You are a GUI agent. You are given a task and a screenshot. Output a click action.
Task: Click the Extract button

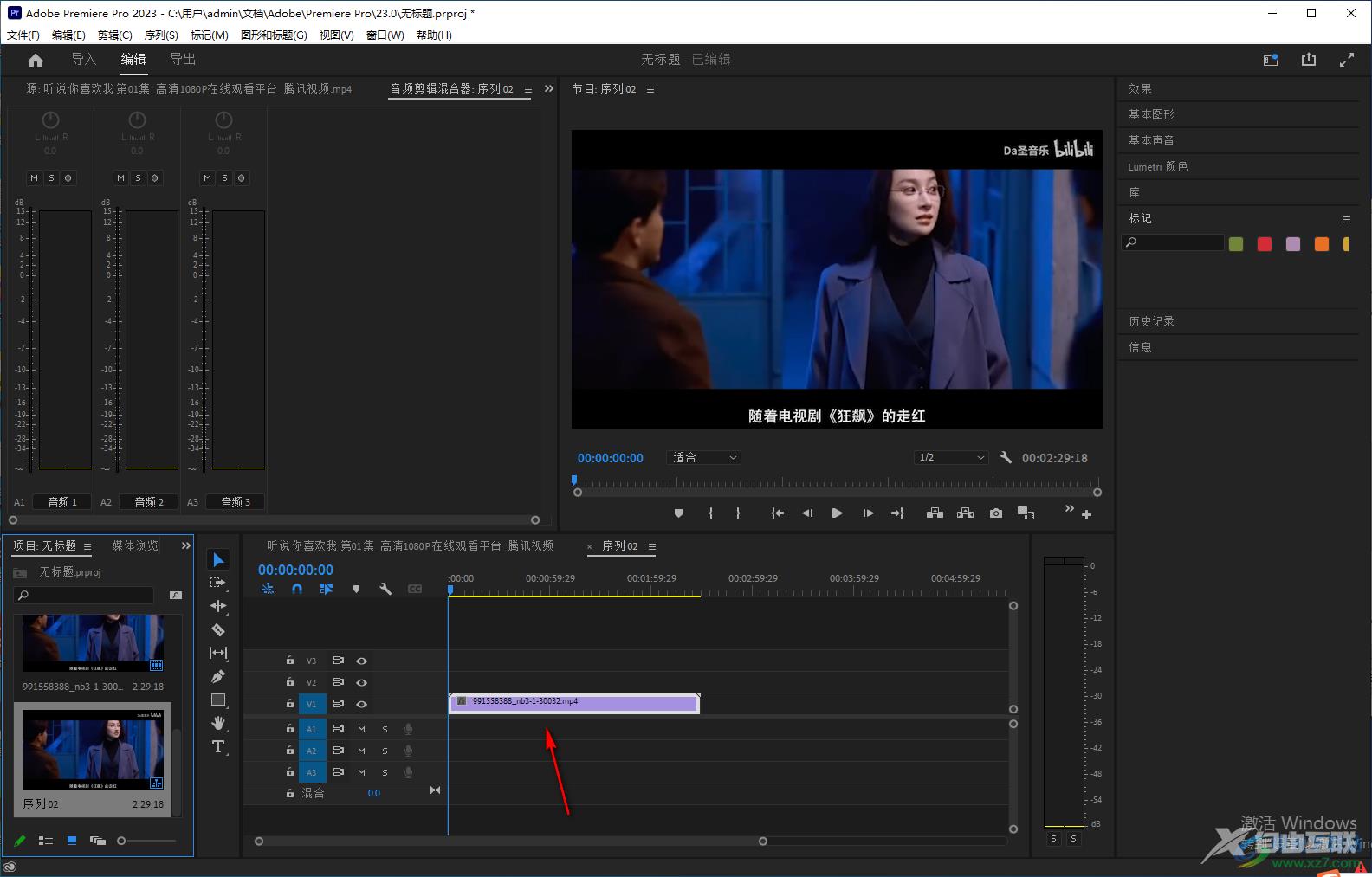click(965, 513)
